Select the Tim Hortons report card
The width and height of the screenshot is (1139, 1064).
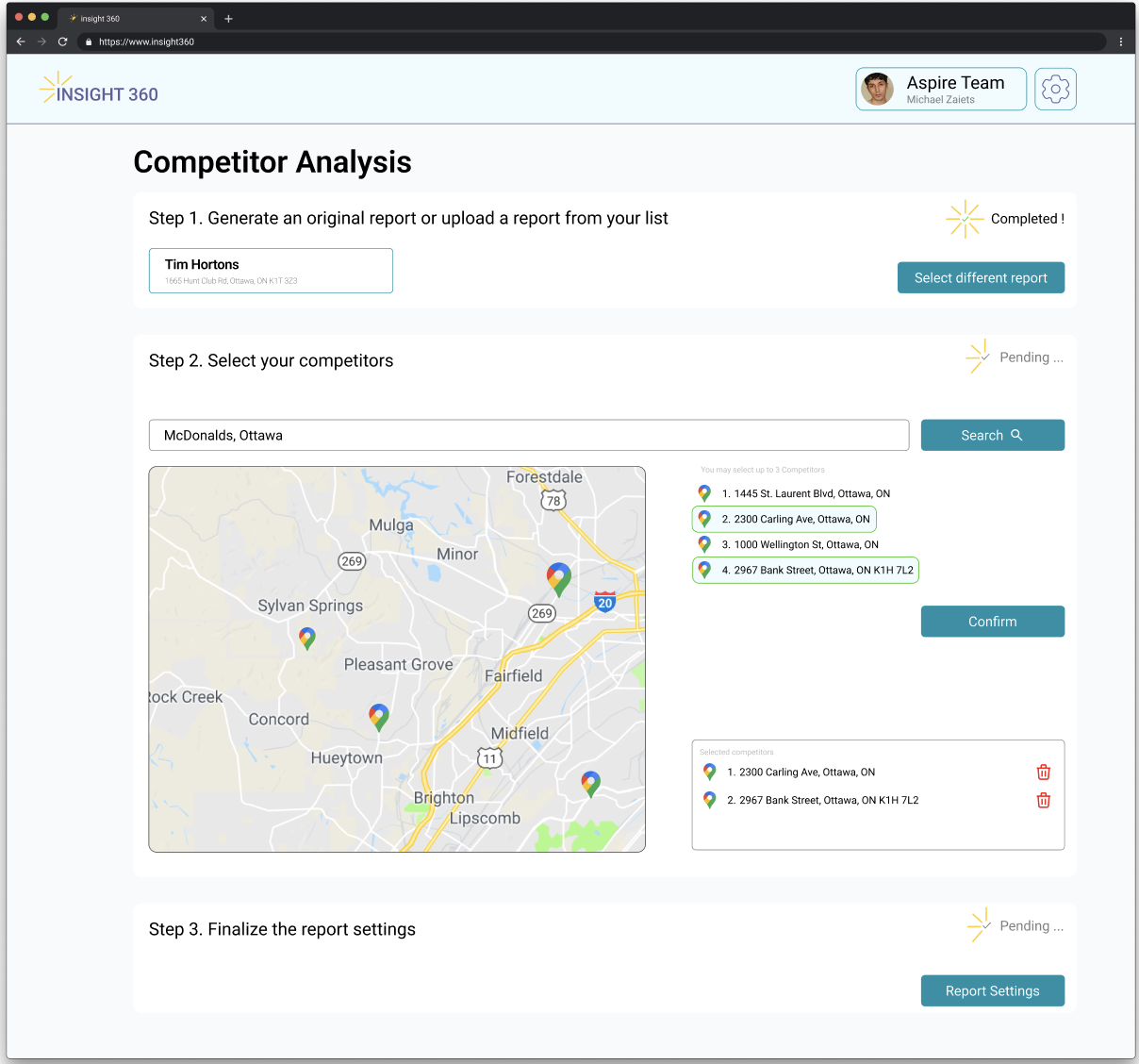[x=271, y=271]
